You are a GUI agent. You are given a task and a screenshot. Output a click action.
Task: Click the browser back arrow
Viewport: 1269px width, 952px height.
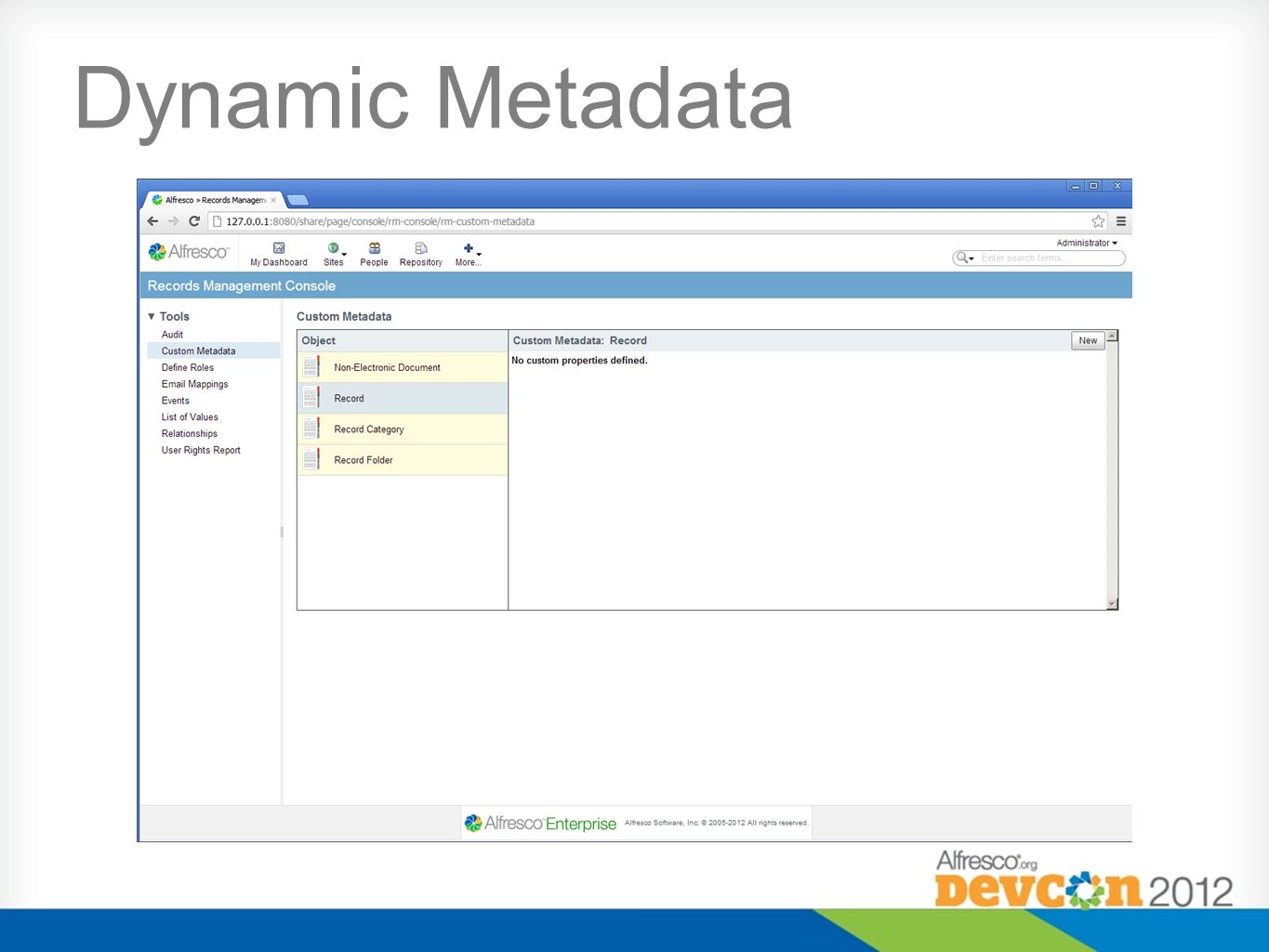coord(153,221)
